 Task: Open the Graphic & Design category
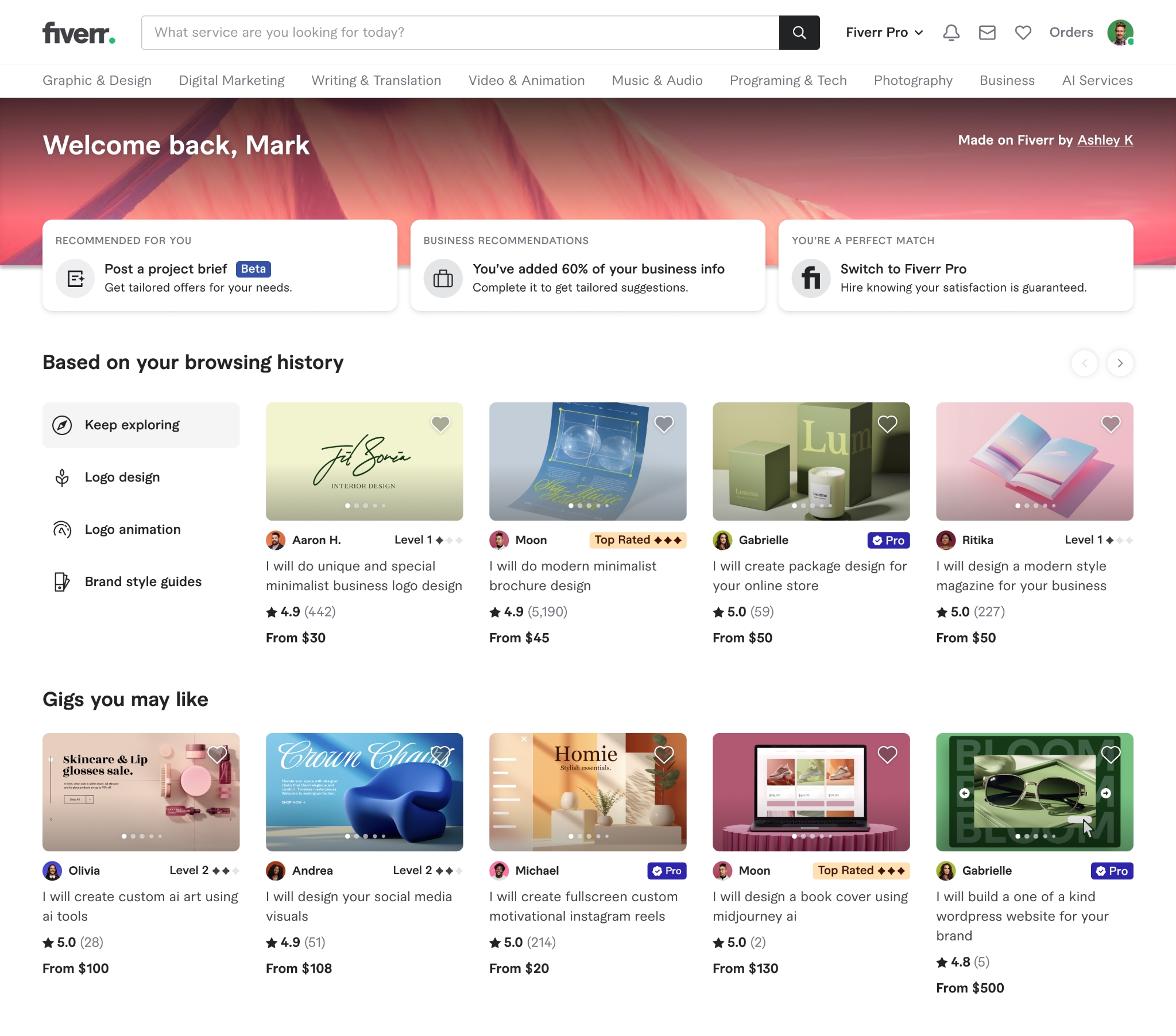click(97, 80)
